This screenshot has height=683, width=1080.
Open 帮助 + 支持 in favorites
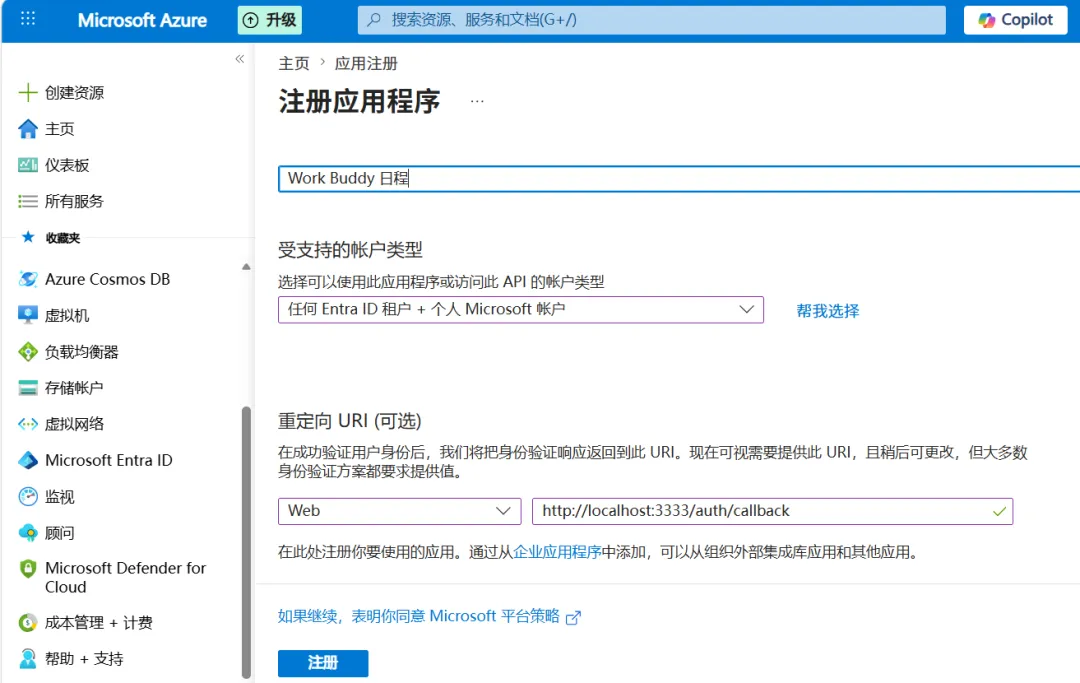[x=84, y=659]
